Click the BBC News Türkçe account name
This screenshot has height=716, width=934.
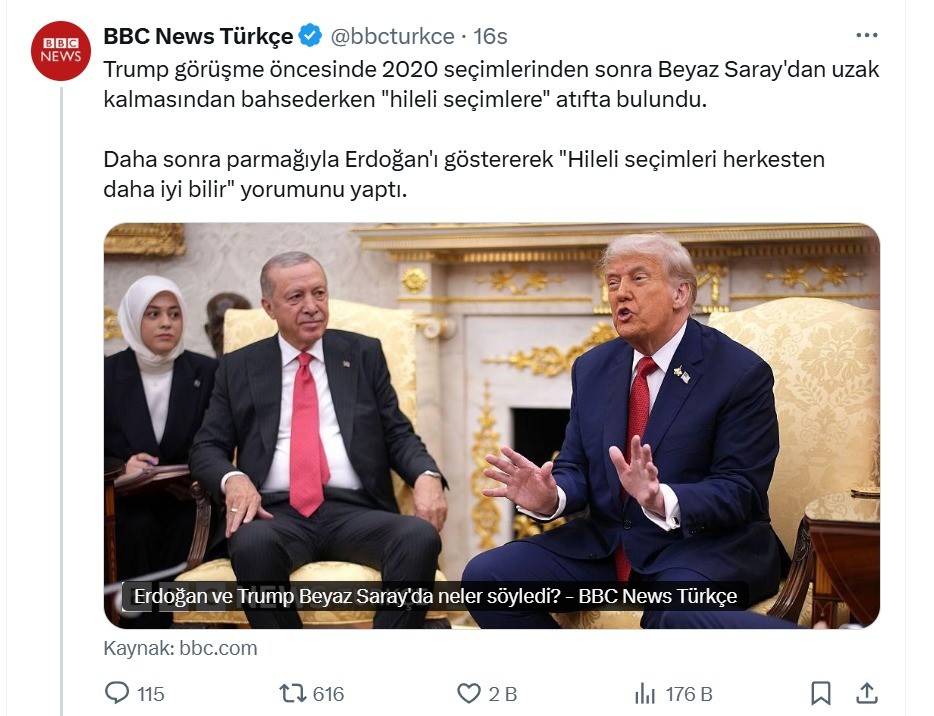point(198,36)
